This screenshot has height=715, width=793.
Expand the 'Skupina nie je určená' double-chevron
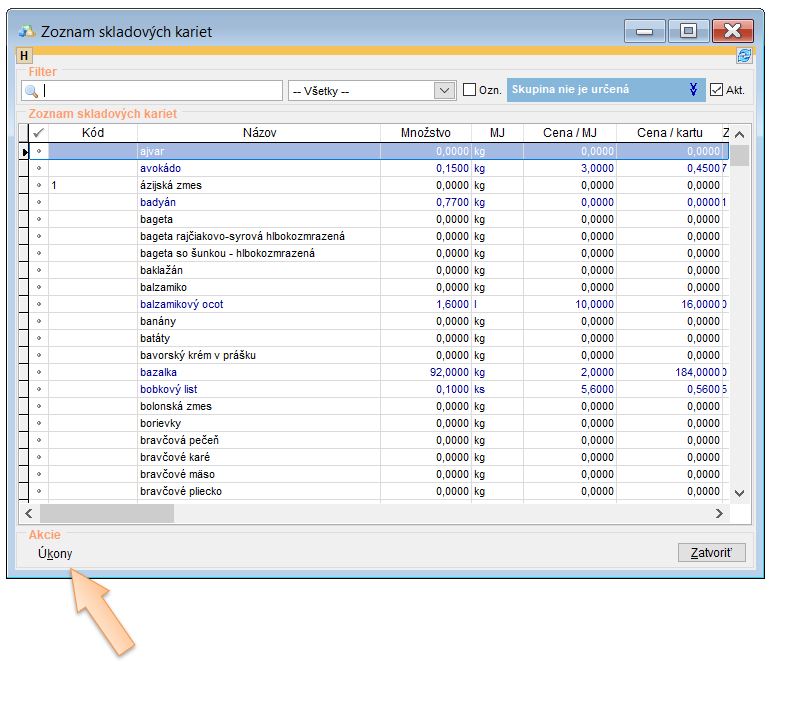pyautogui.click(x=693, y=90)
